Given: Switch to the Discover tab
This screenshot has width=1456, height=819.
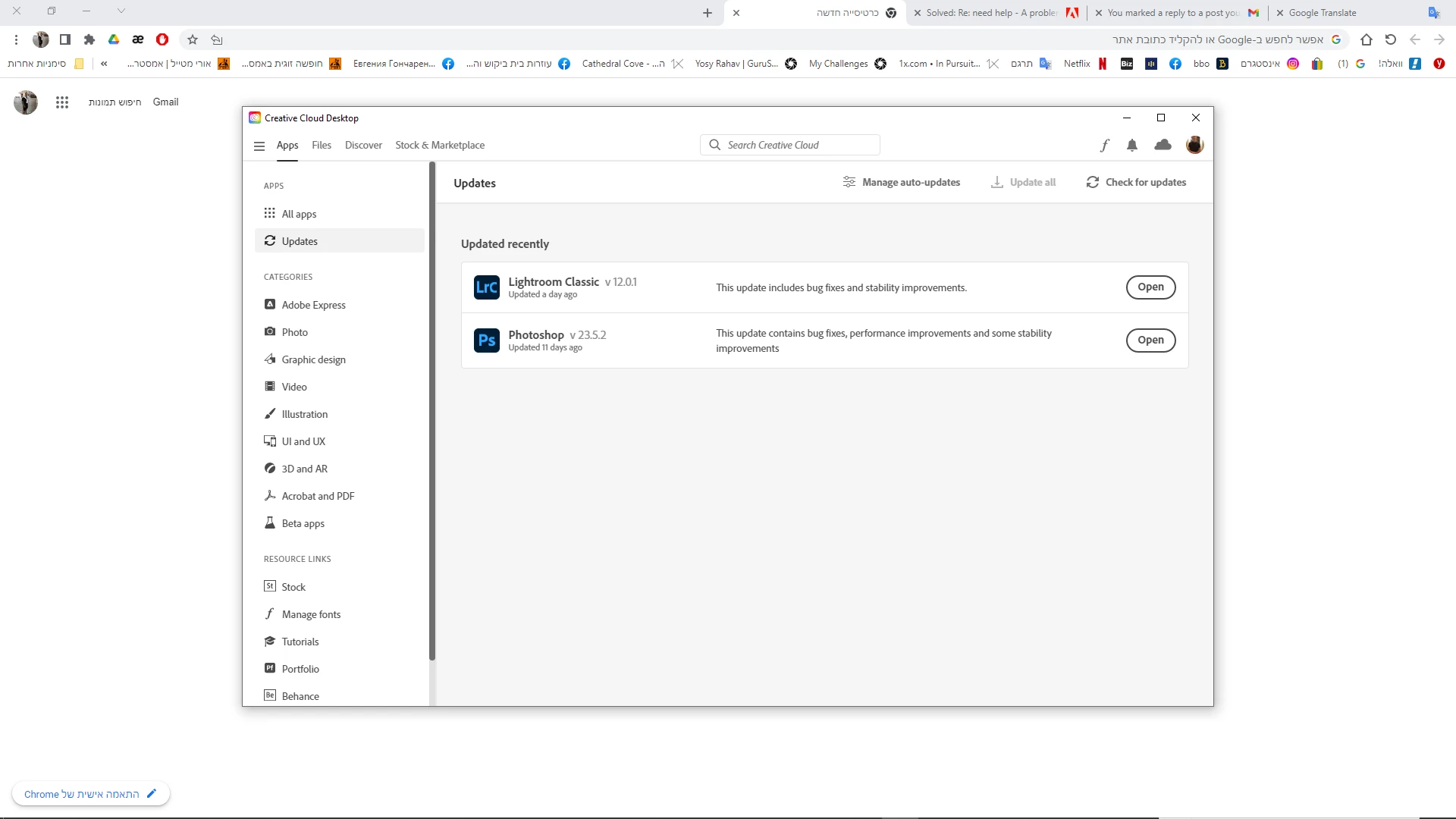Looking at the screenshot, I should [363, 145].
